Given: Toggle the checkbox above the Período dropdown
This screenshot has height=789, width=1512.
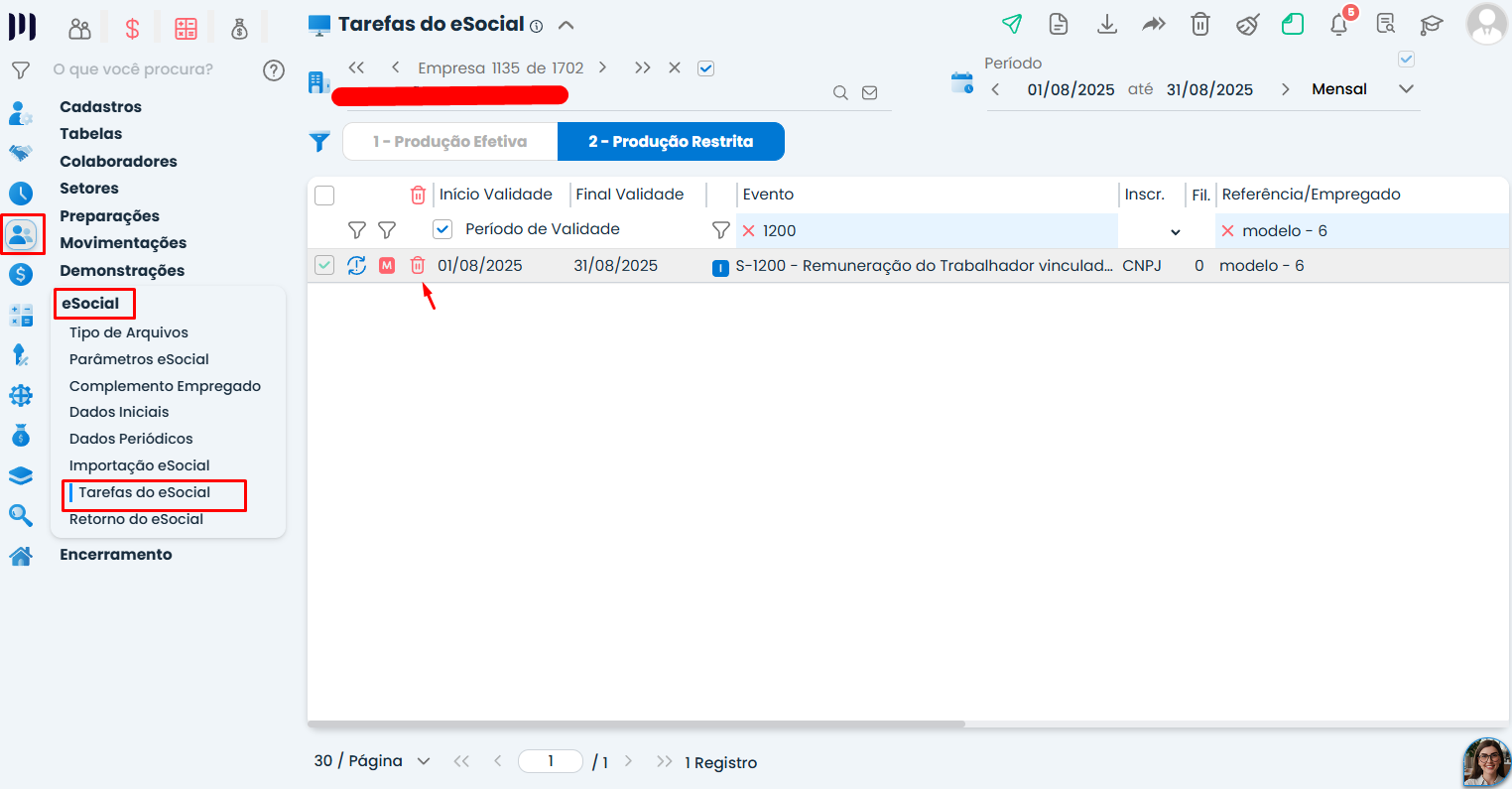Looking at the screenshot, I should (x=1406, y=60).
